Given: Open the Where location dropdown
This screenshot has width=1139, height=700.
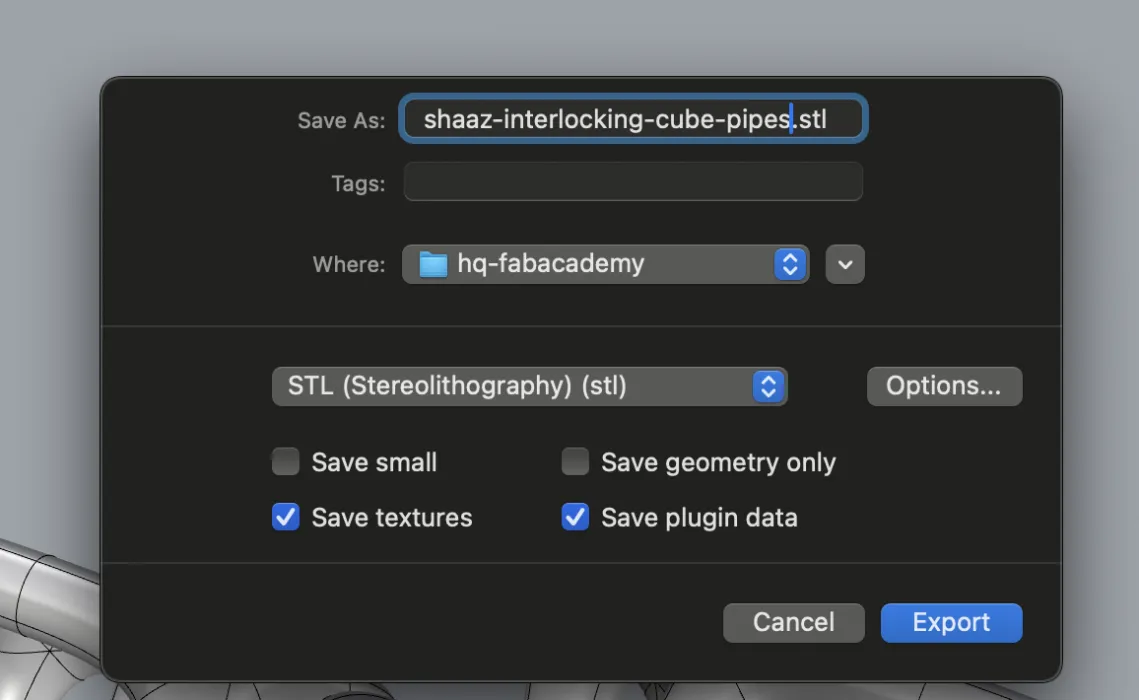Looking at the screenshot, I should [605, 264].
